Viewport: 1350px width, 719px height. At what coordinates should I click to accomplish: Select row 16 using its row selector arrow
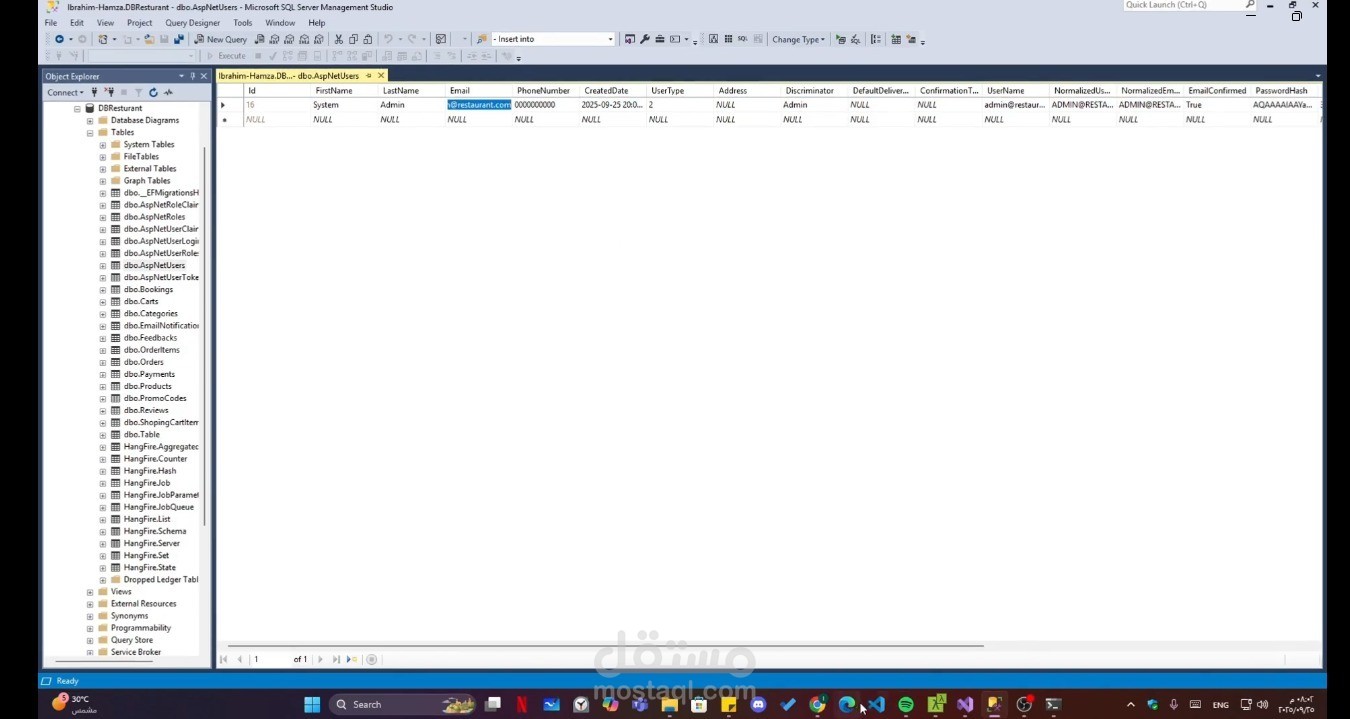coord(224,105)
